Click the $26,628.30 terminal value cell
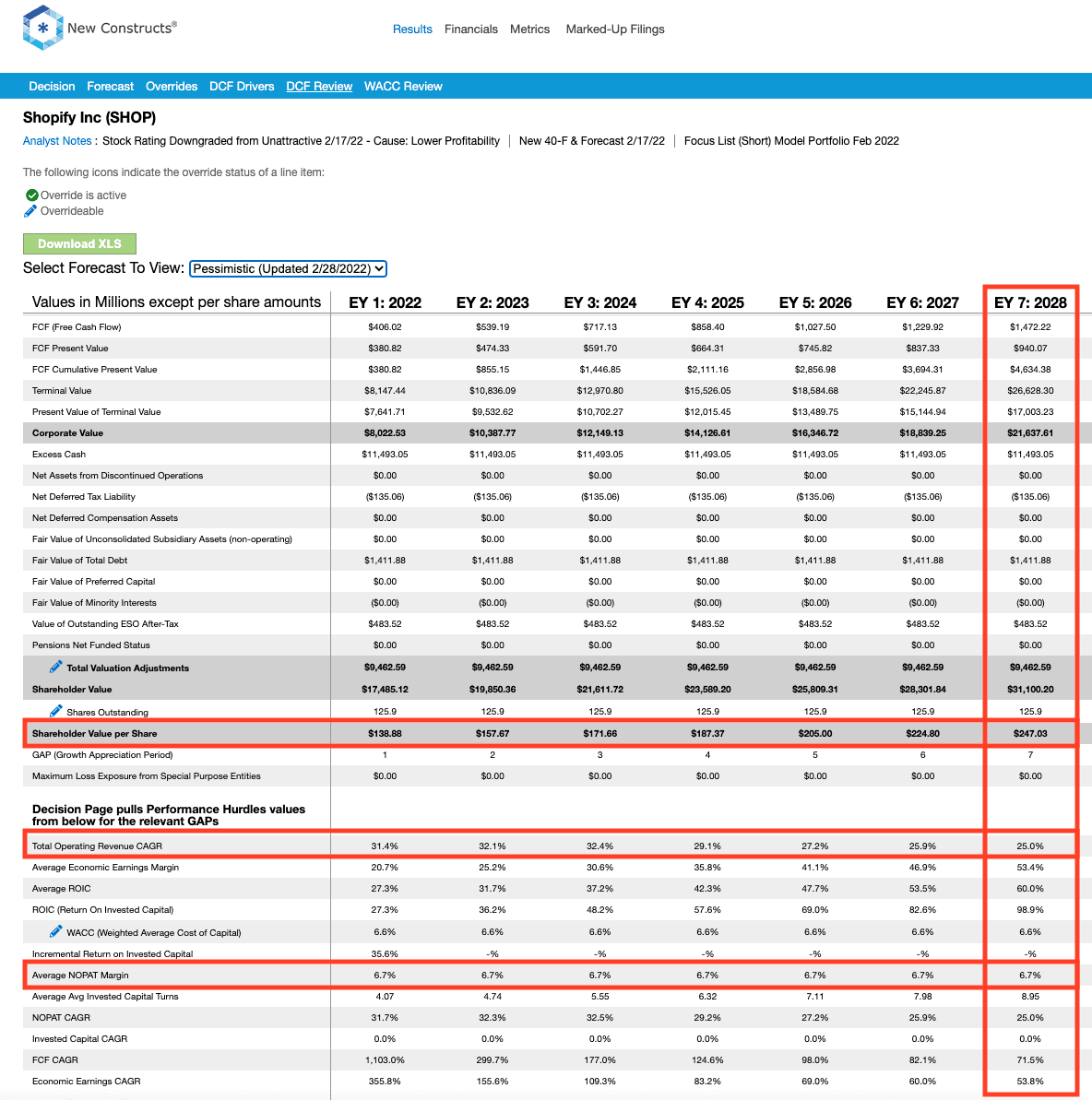This screenshot has width=1092, height=1100. pos(1030,391)
